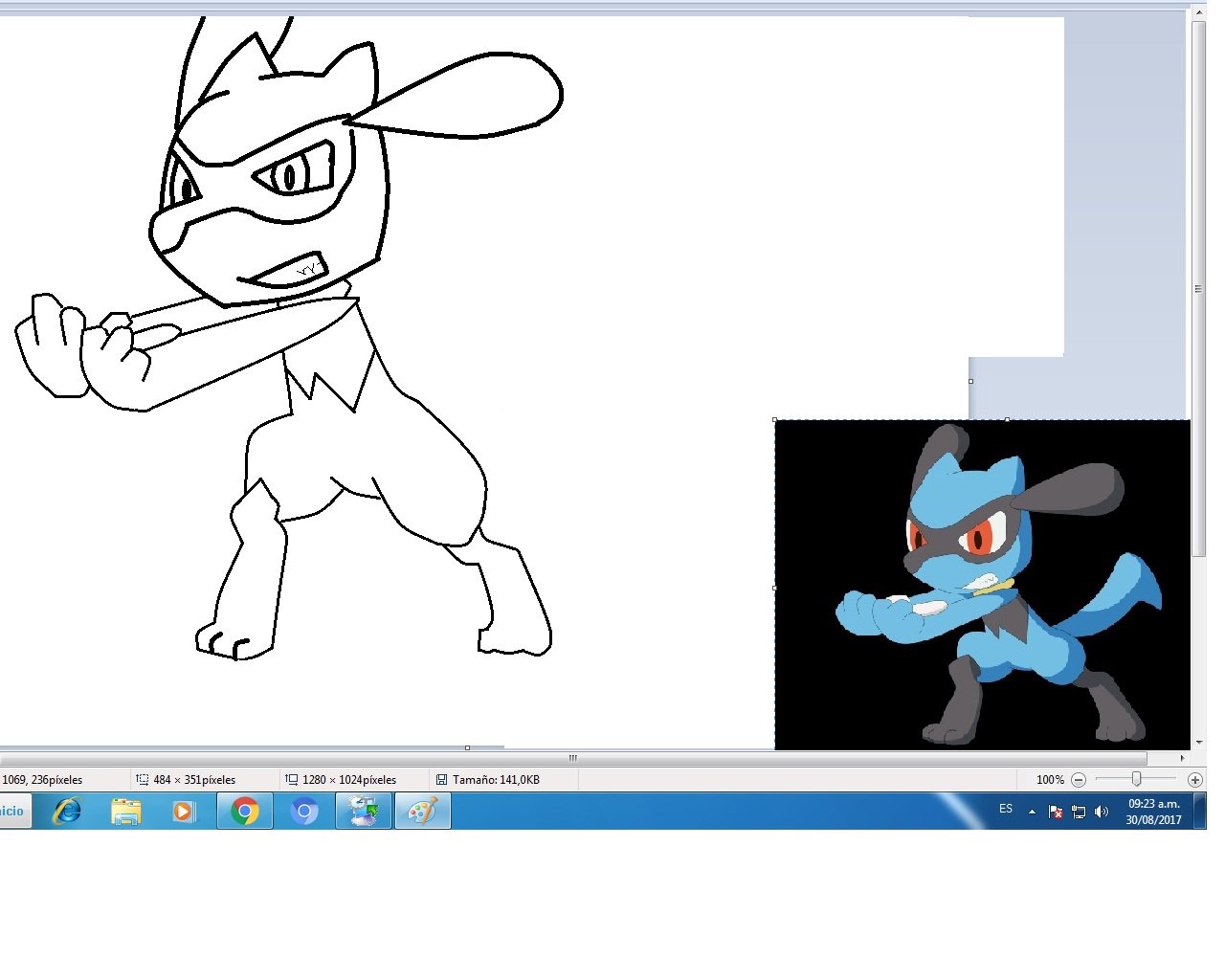Click the ES language indicator
1225x980 pixels.
1006,809
